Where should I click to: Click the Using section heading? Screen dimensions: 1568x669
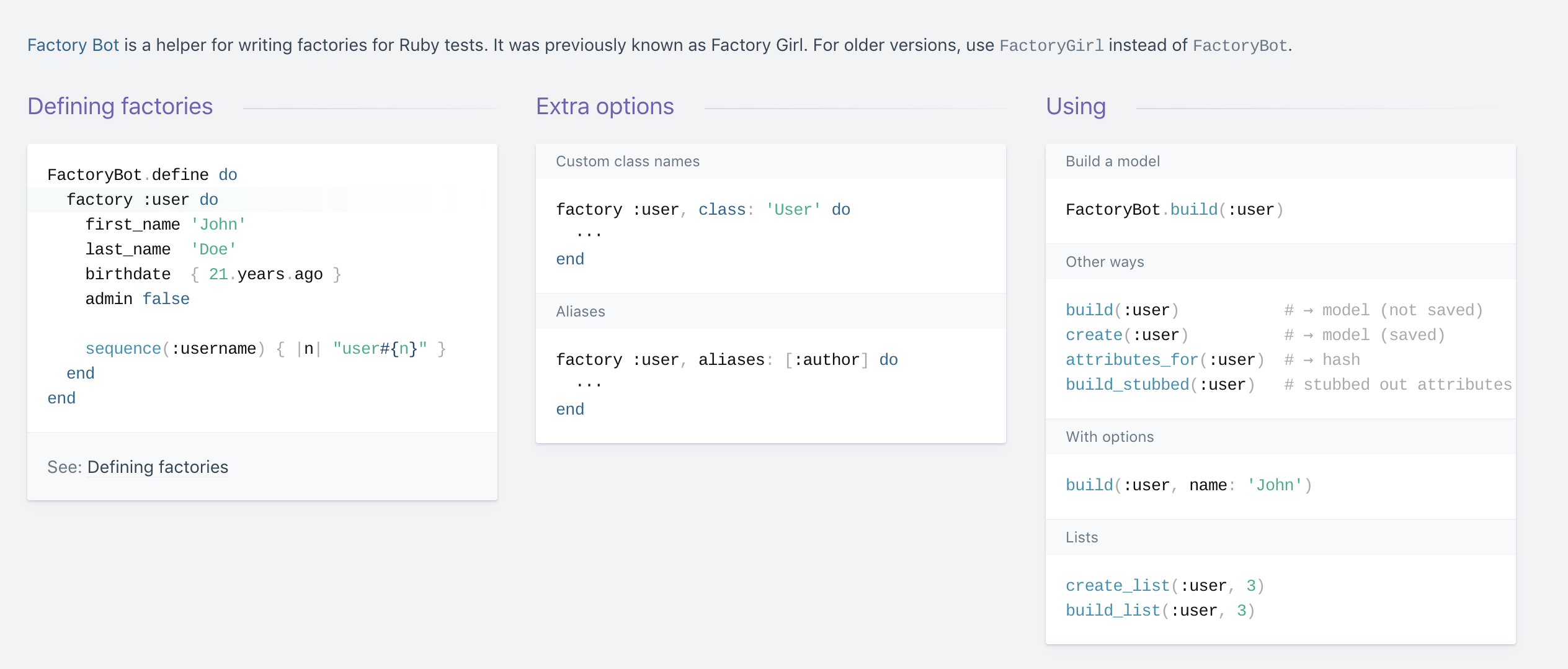[1076, 106]
